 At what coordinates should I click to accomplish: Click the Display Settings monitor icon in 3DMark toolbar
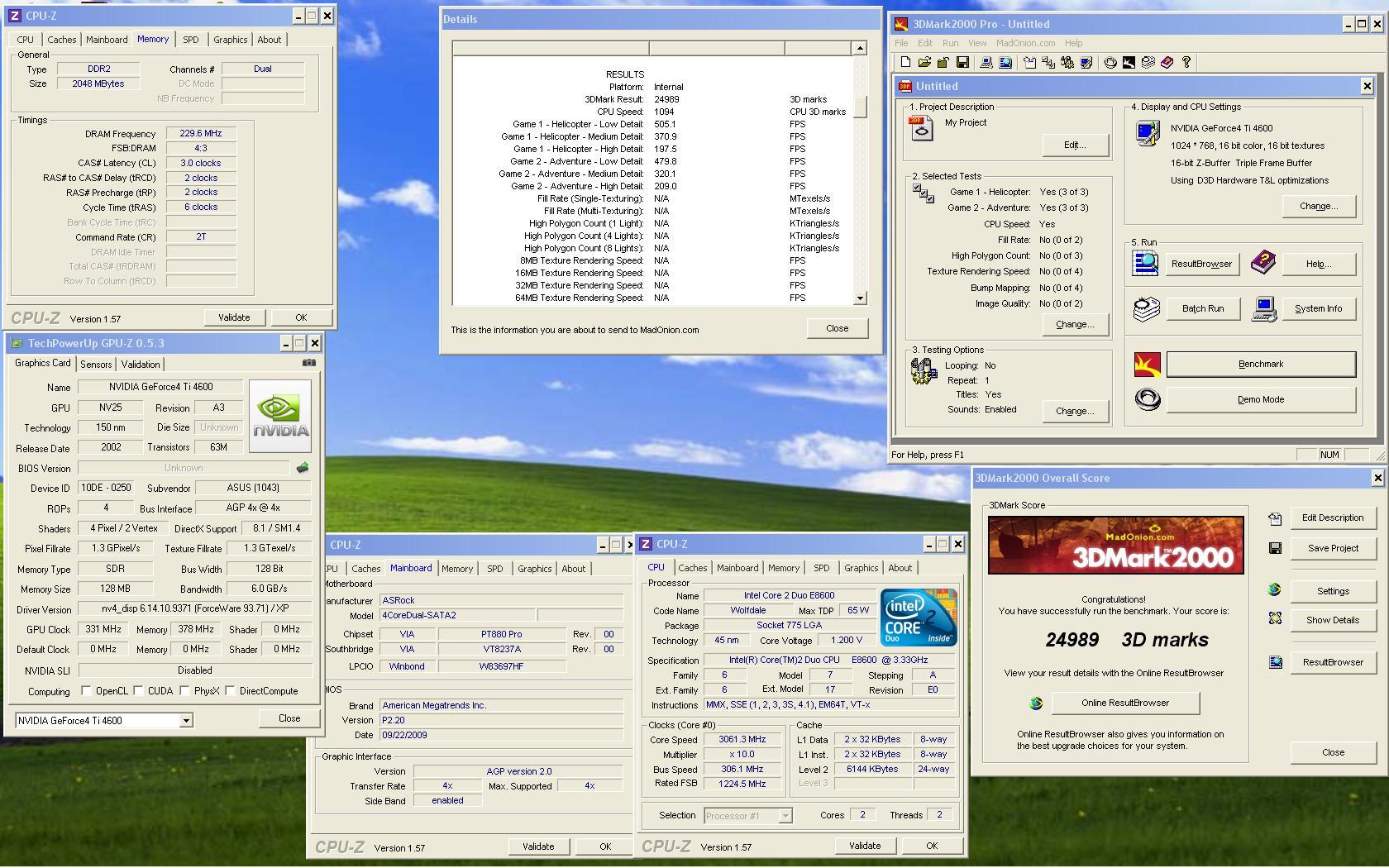click(1086, 62)
